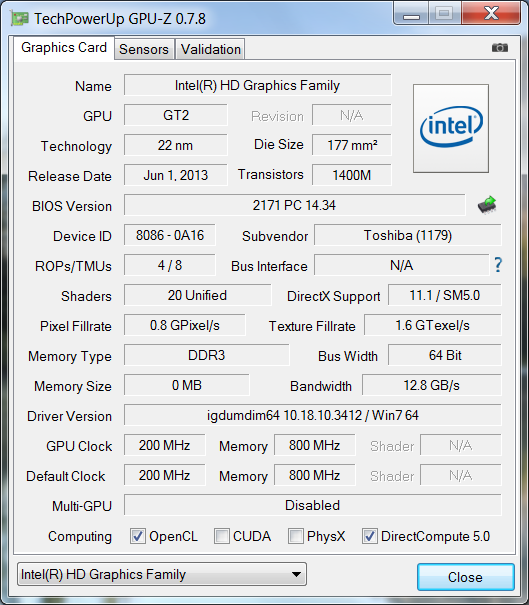Click the 'TechPowerUp GPU-Z 0.7.8' window title

(120, 19)
